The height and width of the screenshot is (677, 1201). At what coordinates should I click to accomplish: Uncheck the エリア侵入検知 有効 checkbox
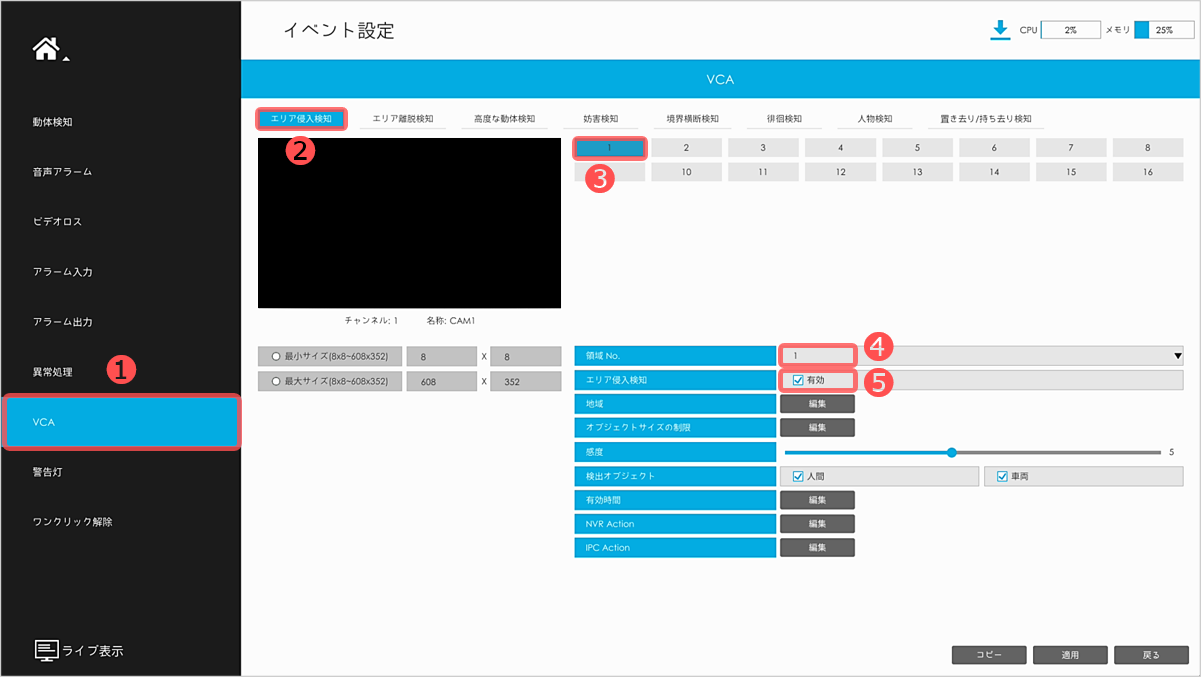point(798,380)
